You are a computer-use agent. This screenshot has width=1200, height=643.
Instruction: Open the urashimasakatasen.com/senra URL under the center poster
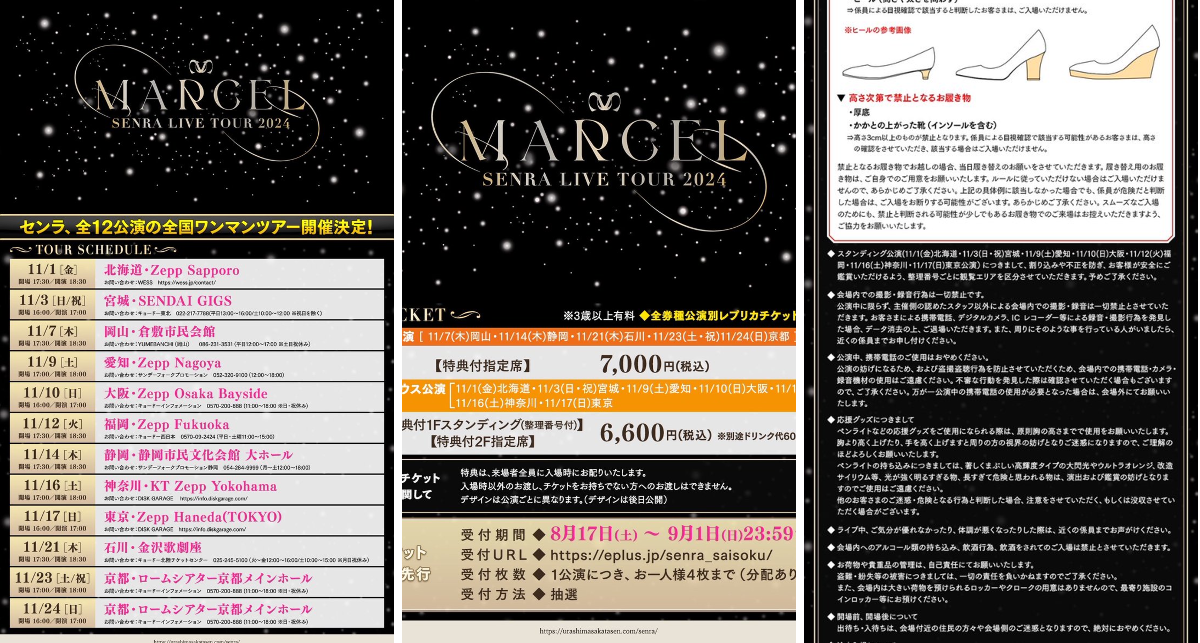coord(599,631)
